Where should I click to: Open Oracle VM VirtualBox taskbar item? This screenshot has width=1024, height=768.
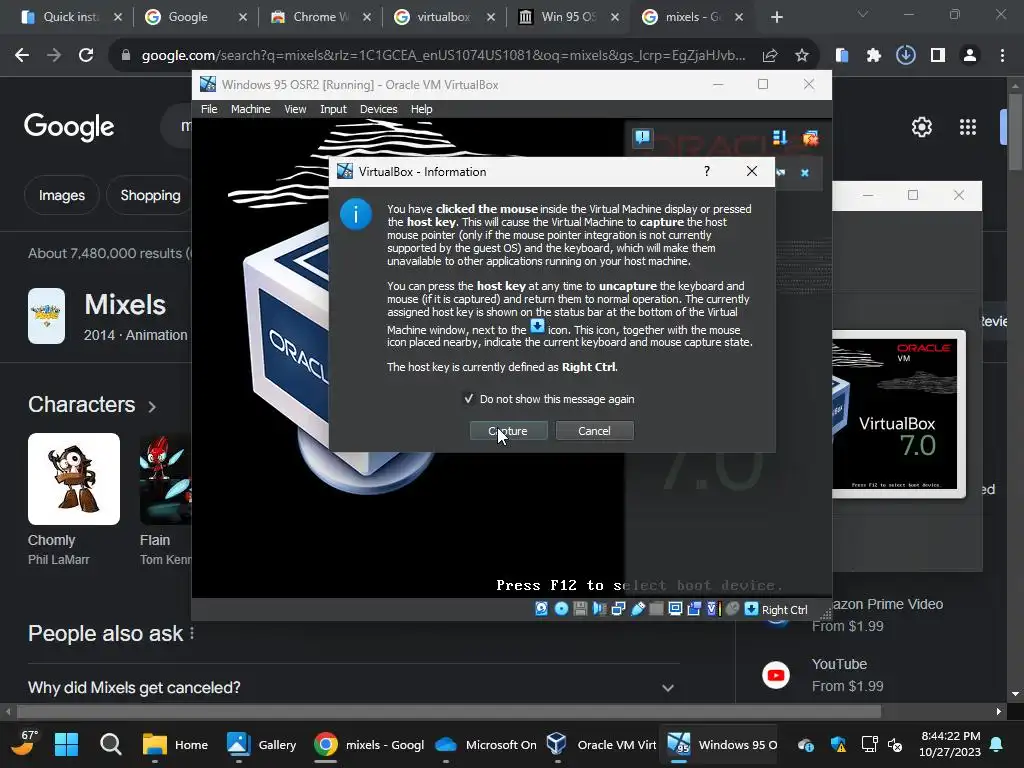[600, 744]
